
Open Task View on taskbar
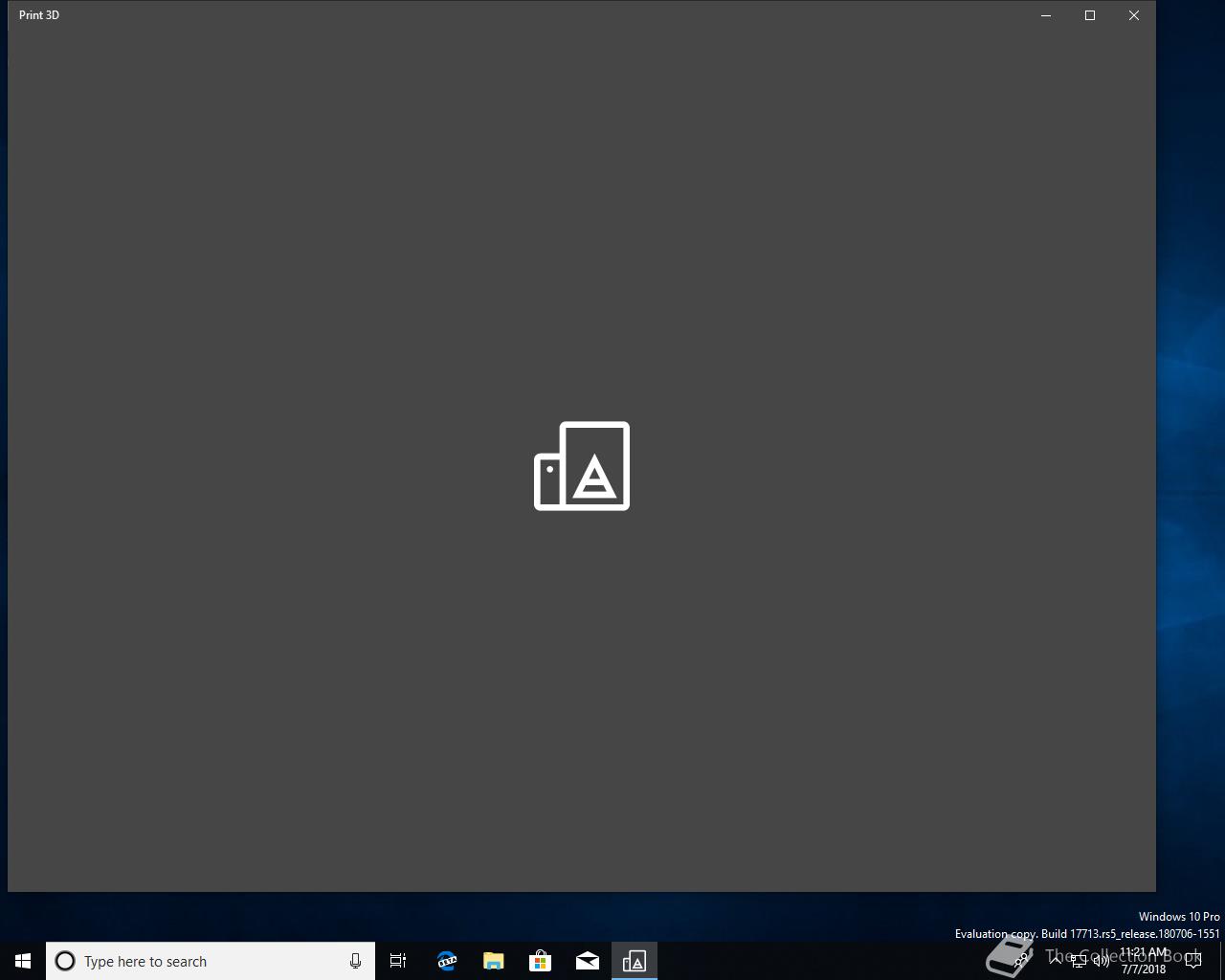[x=398, y=961]
